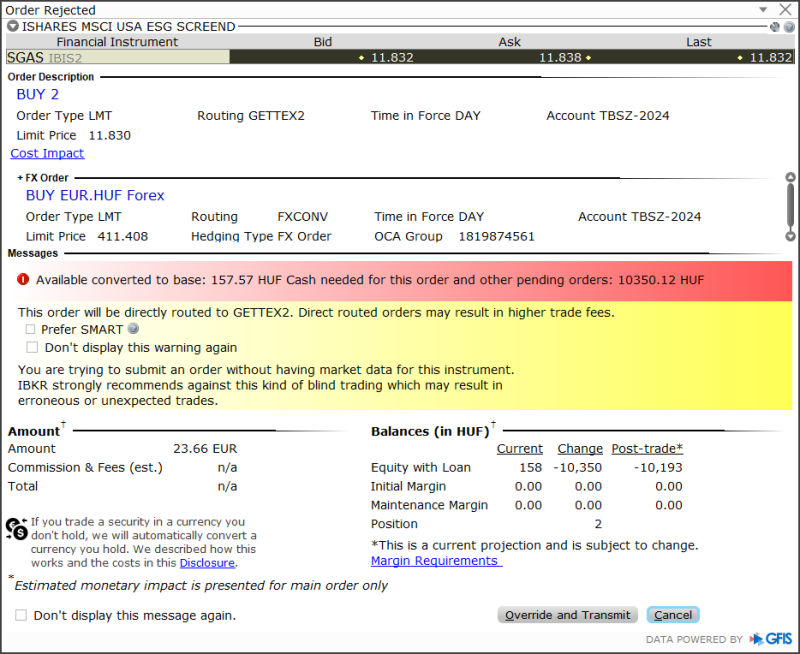The height and width of the screenshot is (654, 800).
Task: Click the help icon in the instrument header
Action: point(789,27)
